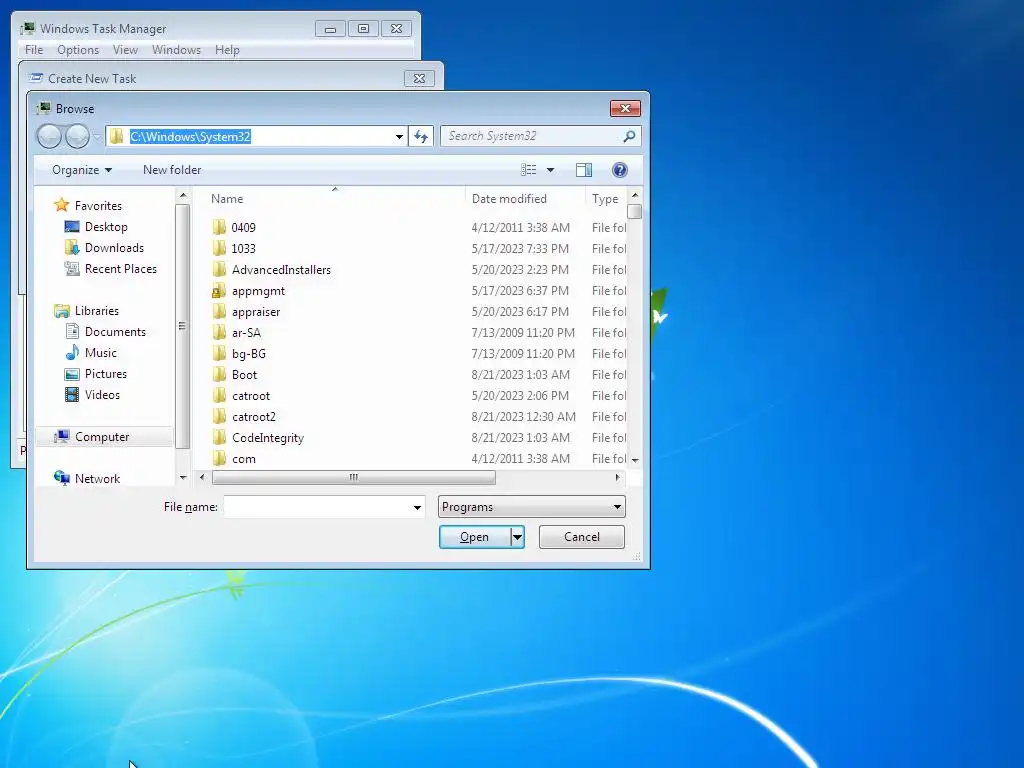Click the file list scroll down arrow
1024x768 pixels.
click(x=634, y=460)
